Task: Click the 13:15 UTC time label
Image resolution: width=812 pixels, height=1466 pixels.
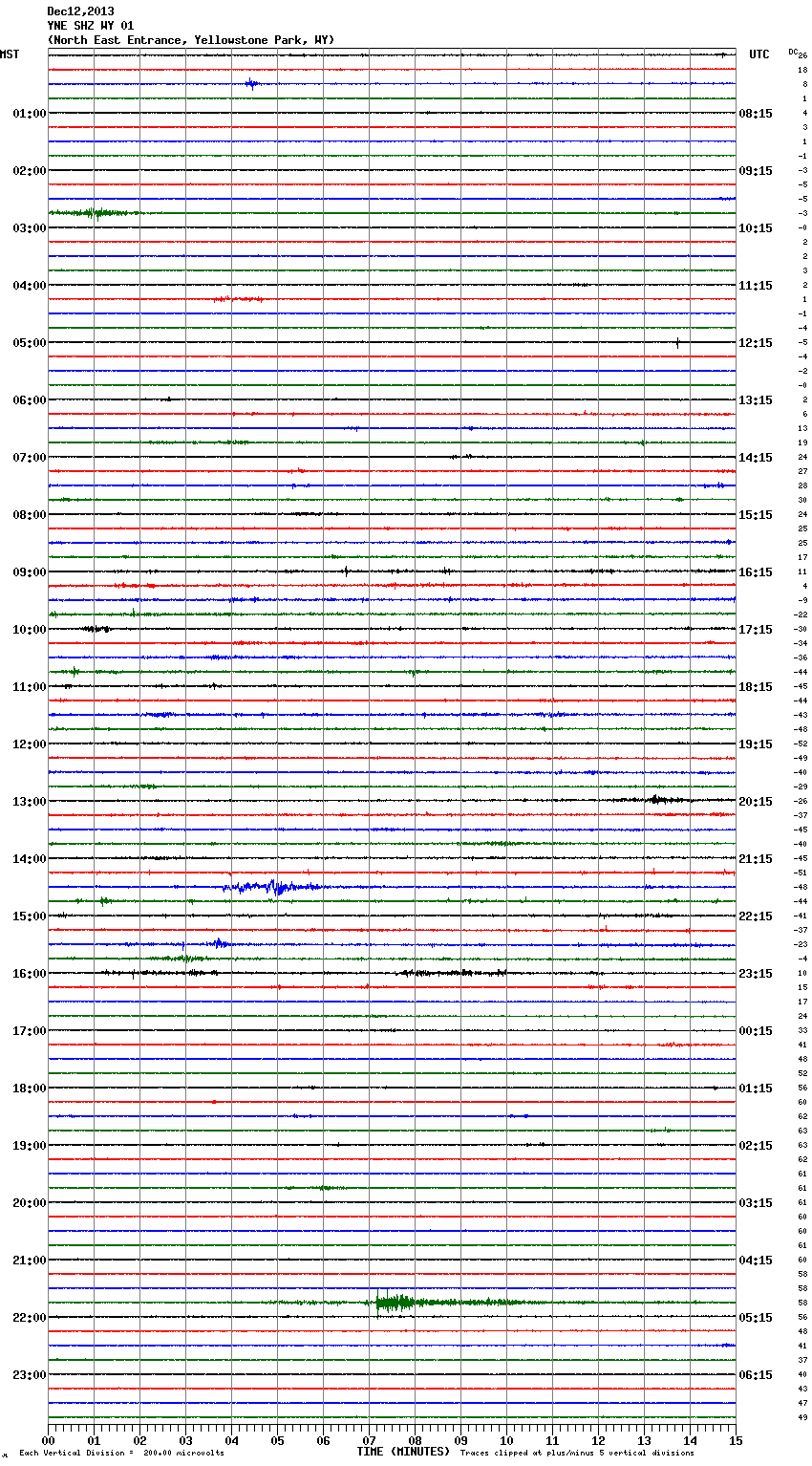Action: (x=756, y=400)
